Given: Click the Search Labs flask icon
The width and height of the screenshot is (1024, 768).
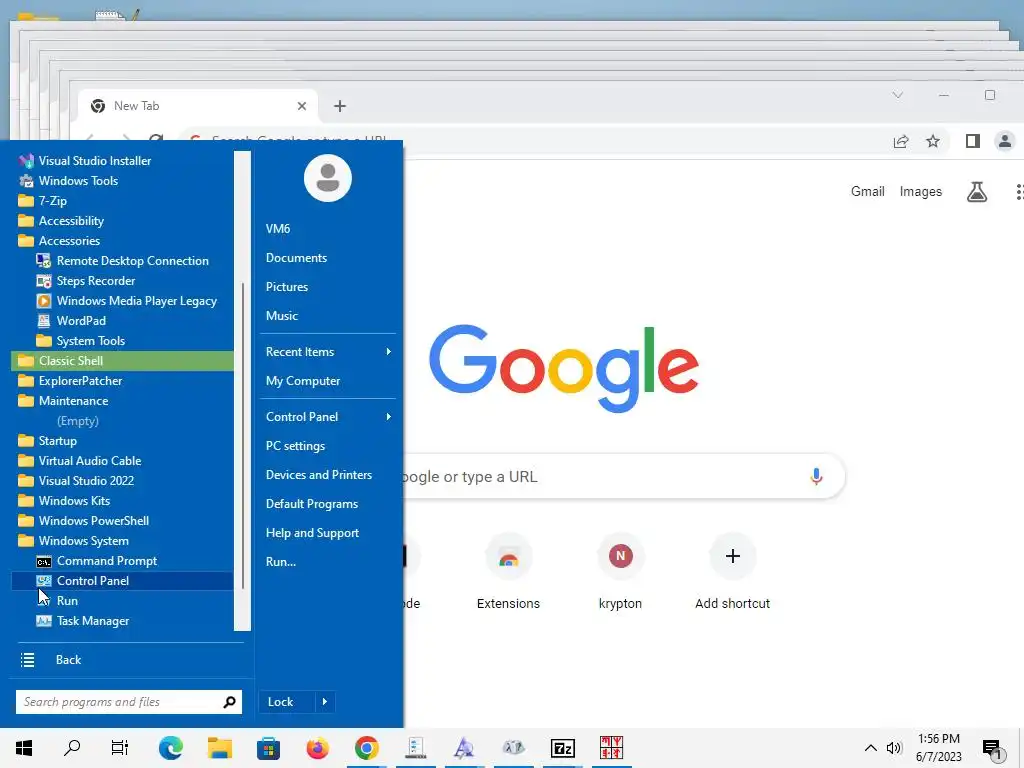Looking at the screenshot, I should [x=977, y=192].
